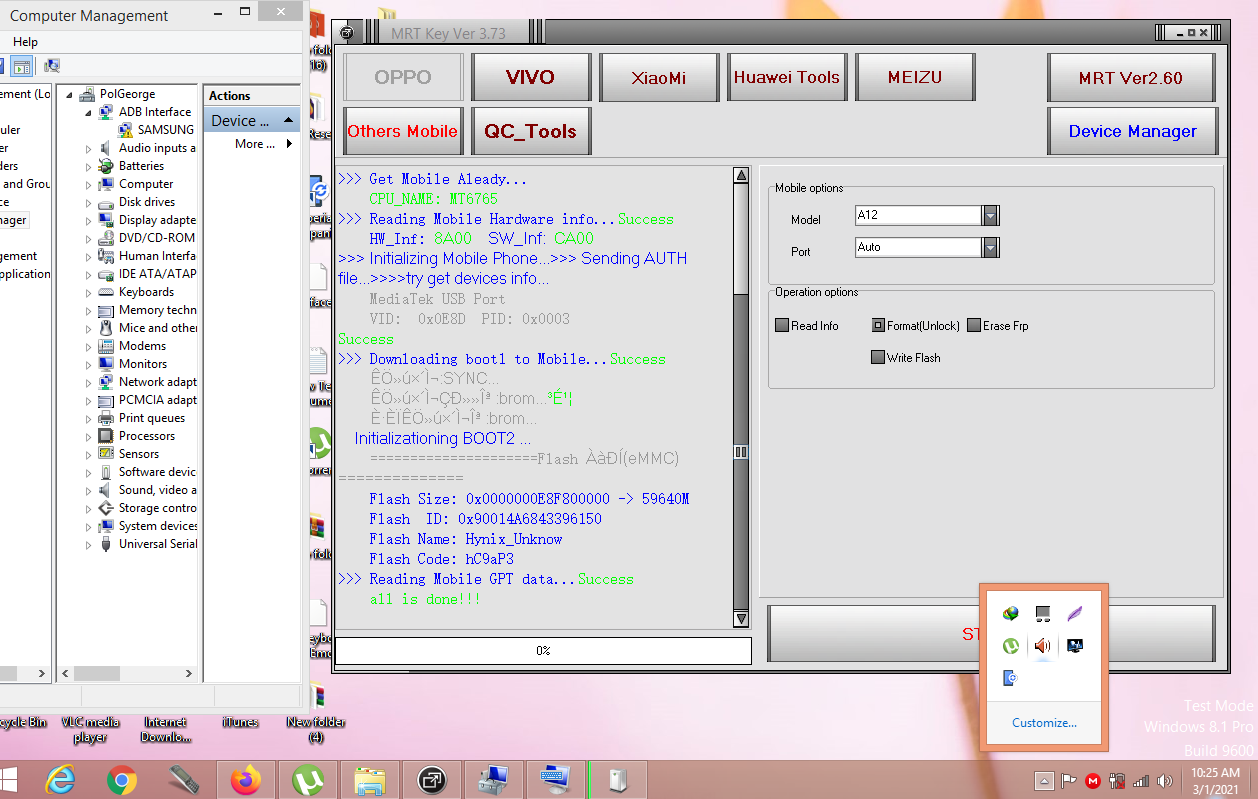Image resolution: width=1258 pixels, height=799 pixels.
Task: Click the red M icon in system tray
Action: point(1093,781)
